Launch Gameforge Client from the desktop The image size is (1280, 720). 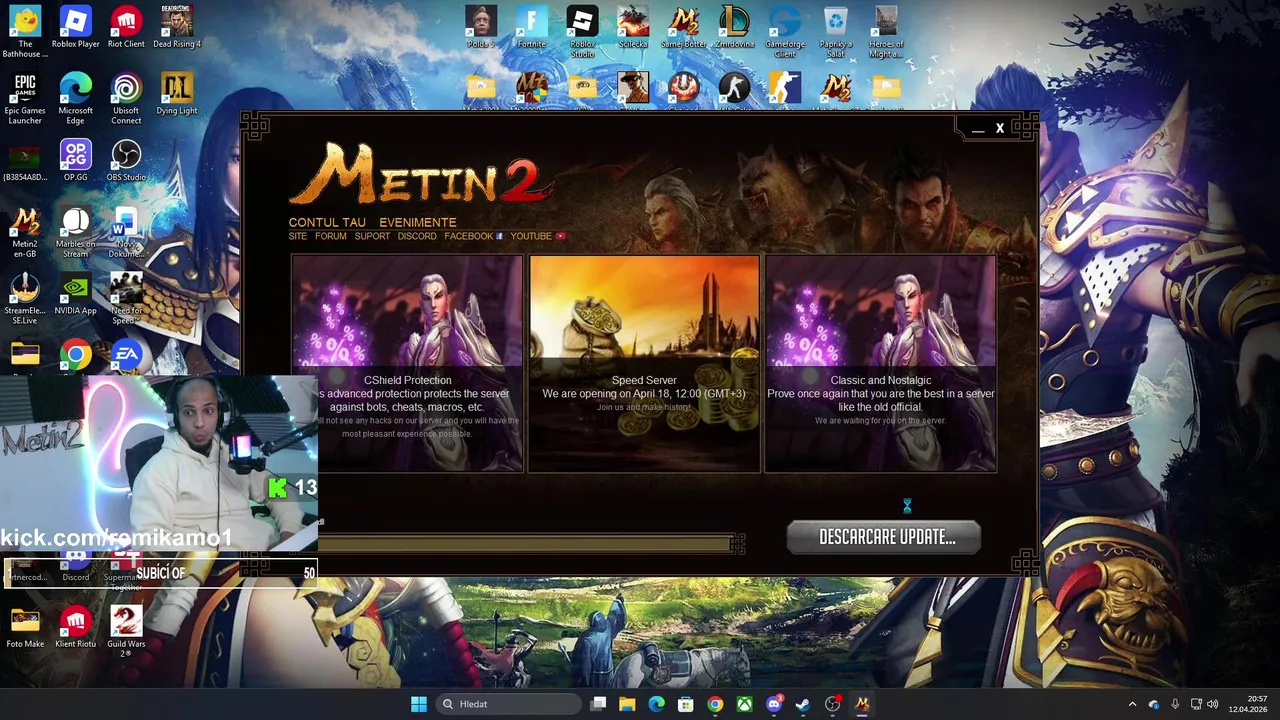[x=785, y=32]
